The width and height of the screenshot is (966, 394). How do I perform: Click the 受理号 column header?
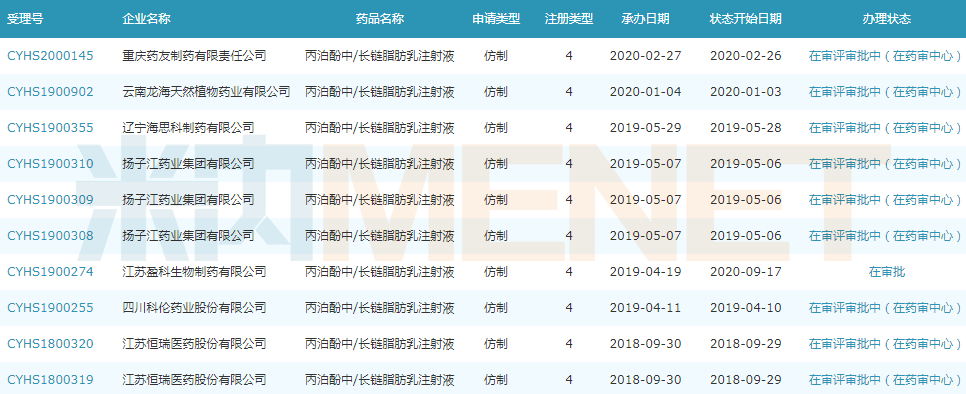tap(25, 18)
